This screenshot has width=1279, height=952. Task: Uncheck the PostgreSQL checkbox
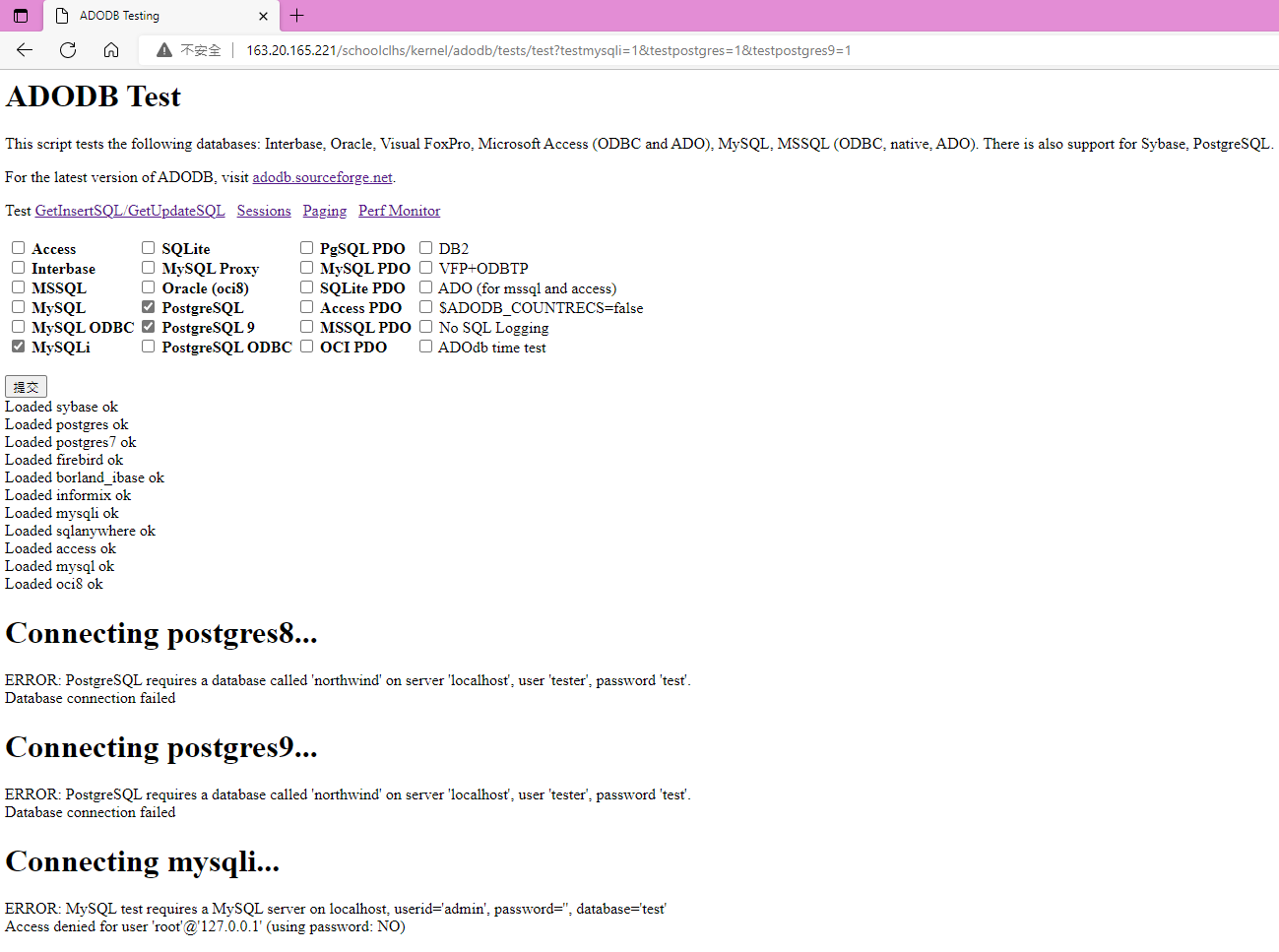(149, 307)
